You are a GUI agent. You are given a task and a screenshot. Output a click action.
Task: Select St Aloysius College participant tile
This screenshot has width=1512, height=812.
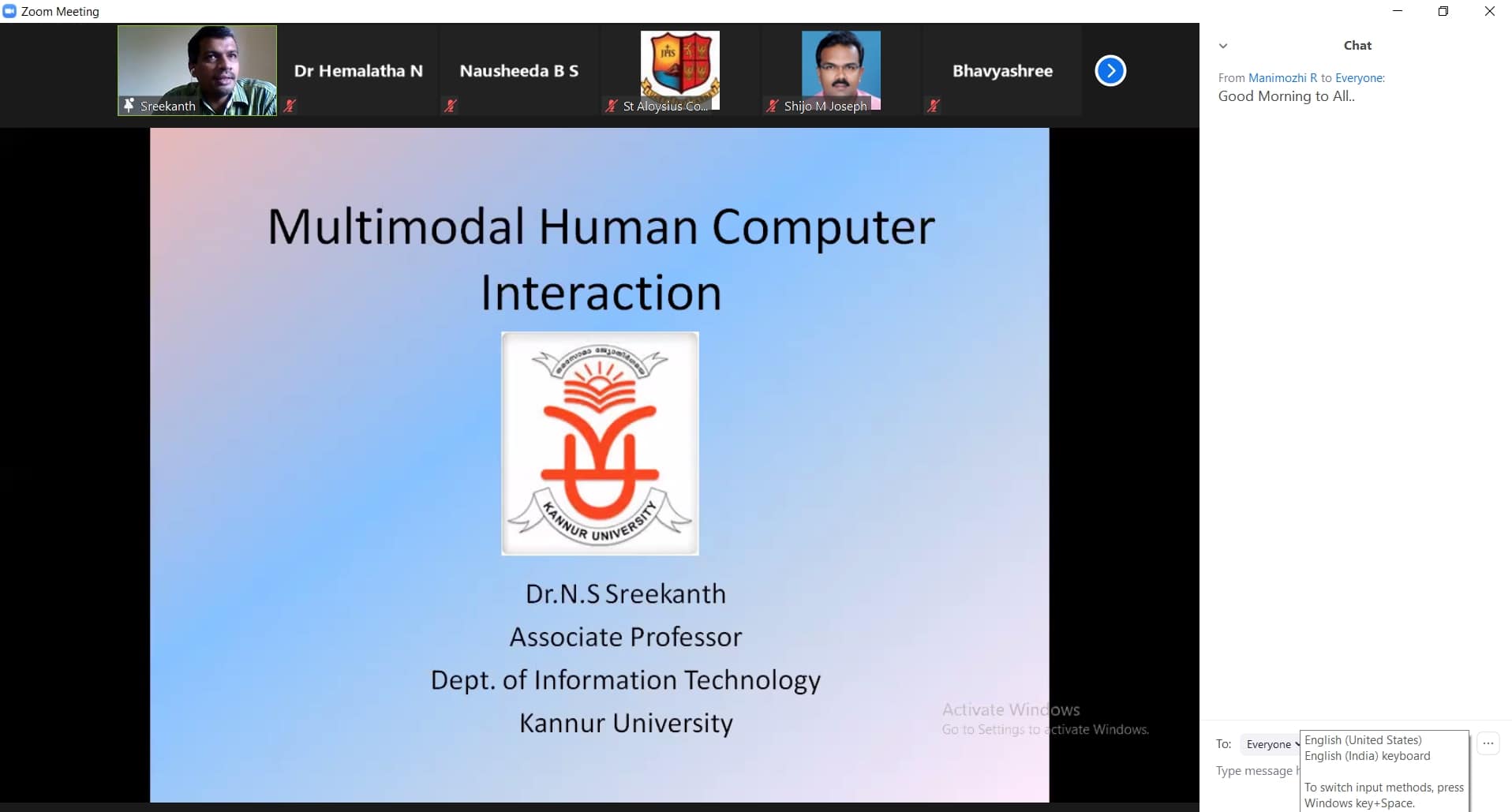click(680, 70)
